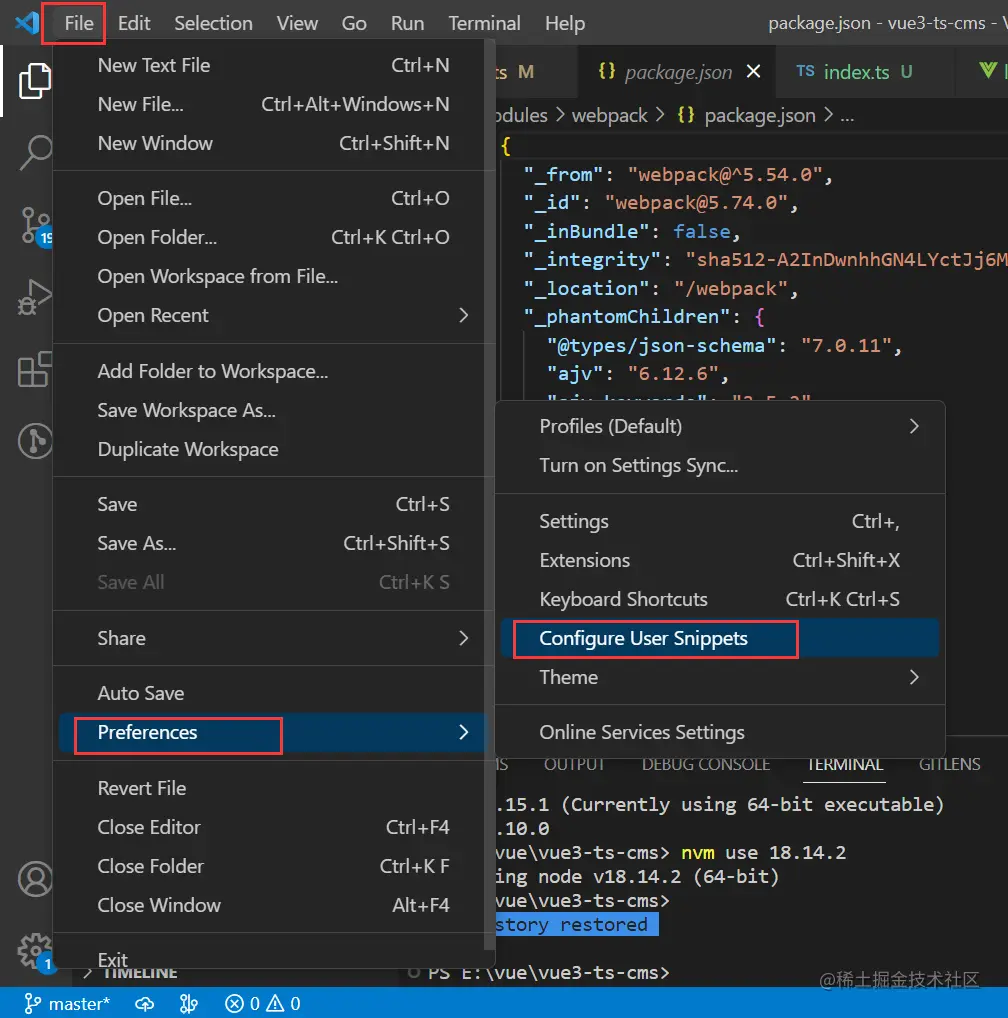Open the View menu
Image resolution: width=1008 pixels, height=1018 pixels.
coord(297,23)
